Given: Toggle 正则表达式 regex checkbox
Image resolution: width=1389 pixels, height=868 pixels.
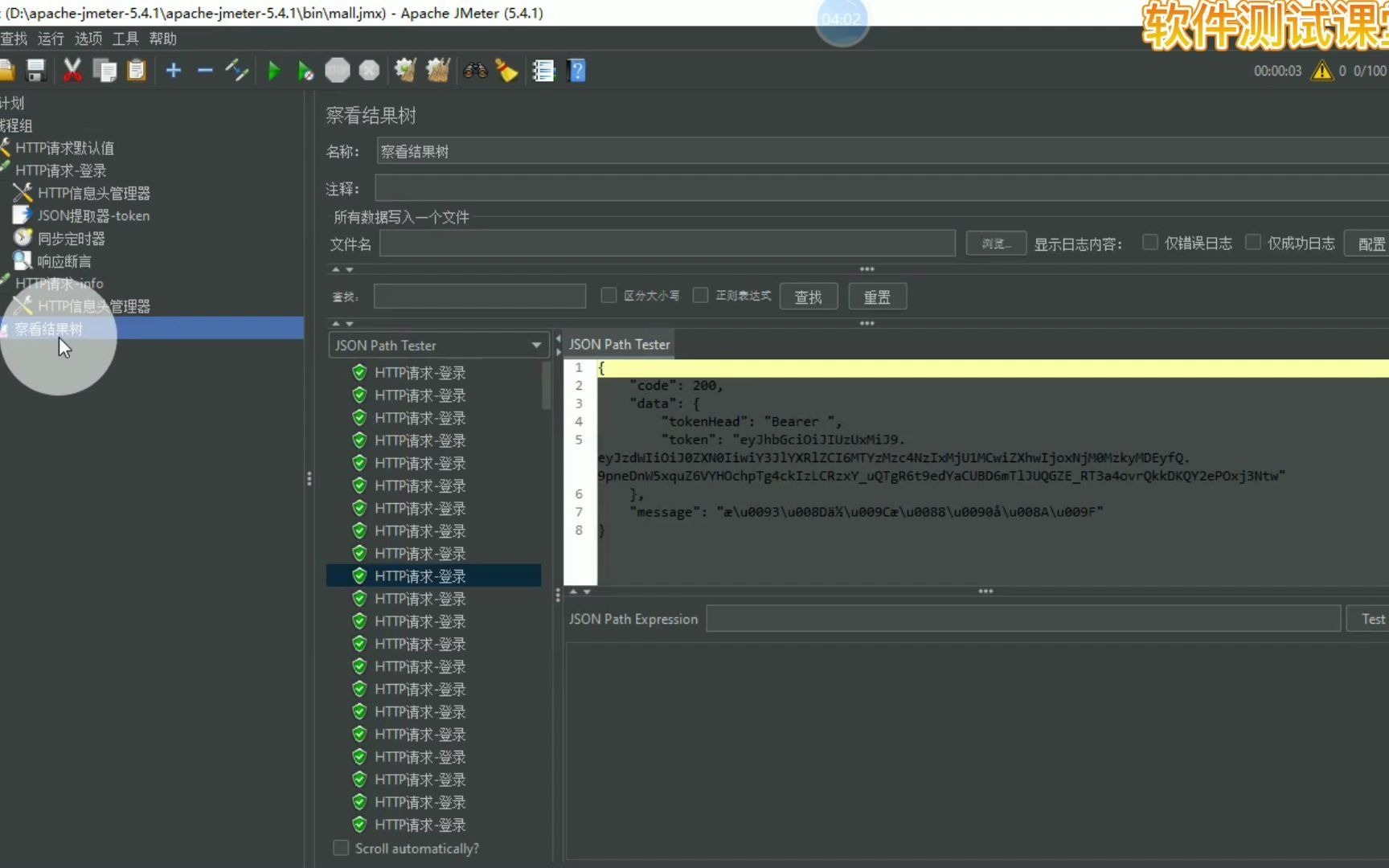Looking at the screenshot, I should click(700, 296).
